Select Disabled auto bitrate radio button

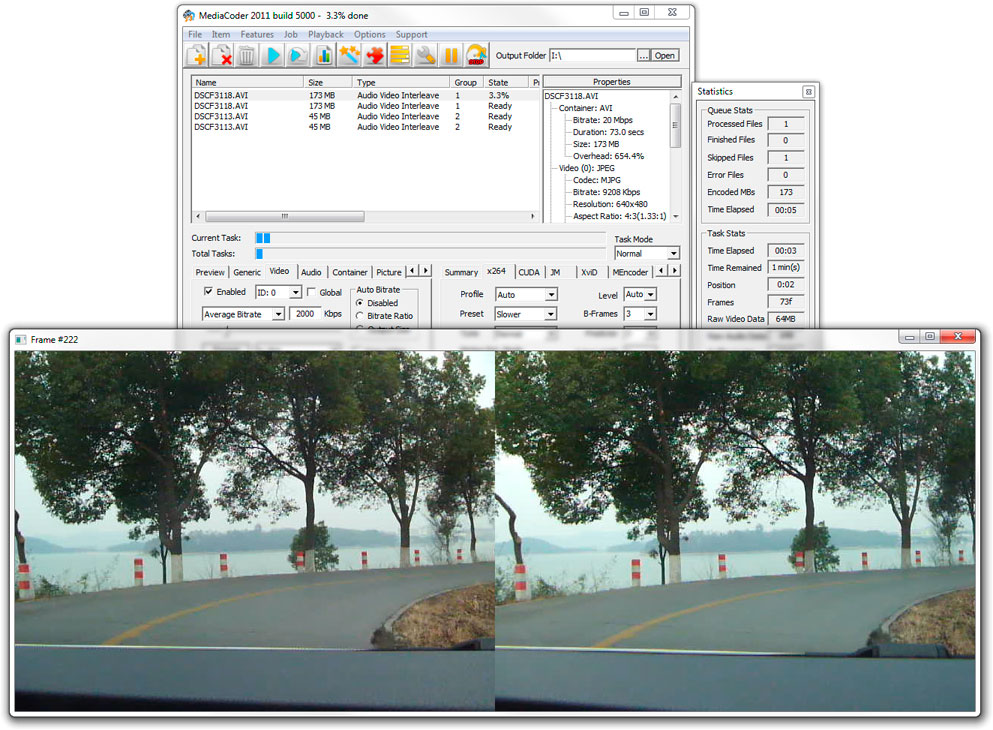coord(360,303)
